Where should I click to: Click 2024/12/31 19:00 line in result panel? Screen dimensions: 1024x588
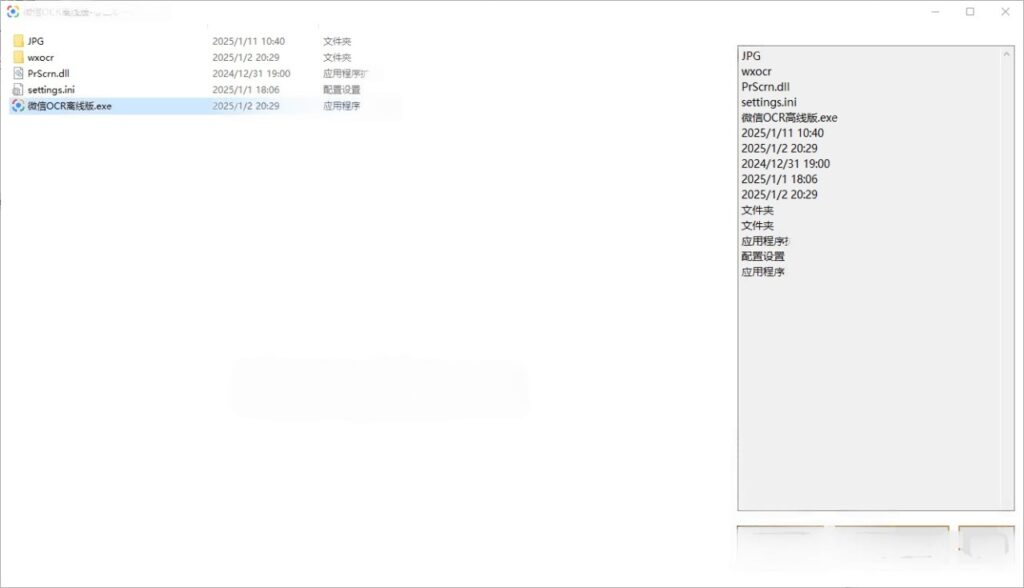(786, 163)
